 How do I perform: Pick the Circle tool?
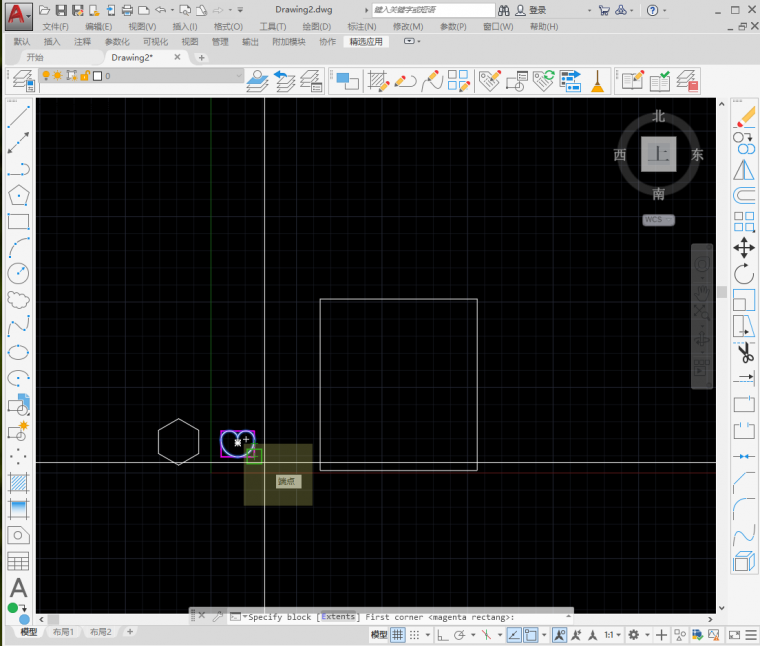tap(18, 273)
